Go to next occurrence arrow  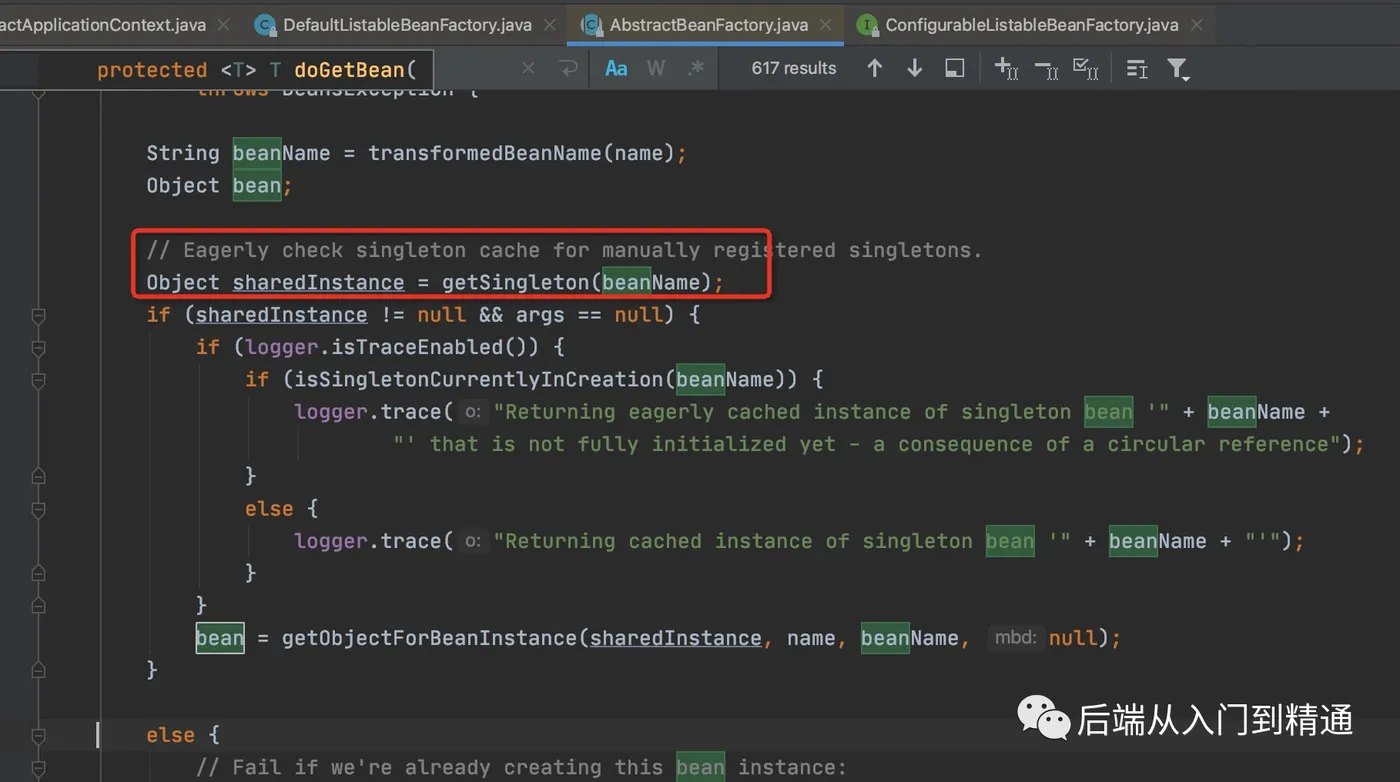(914, 68)
